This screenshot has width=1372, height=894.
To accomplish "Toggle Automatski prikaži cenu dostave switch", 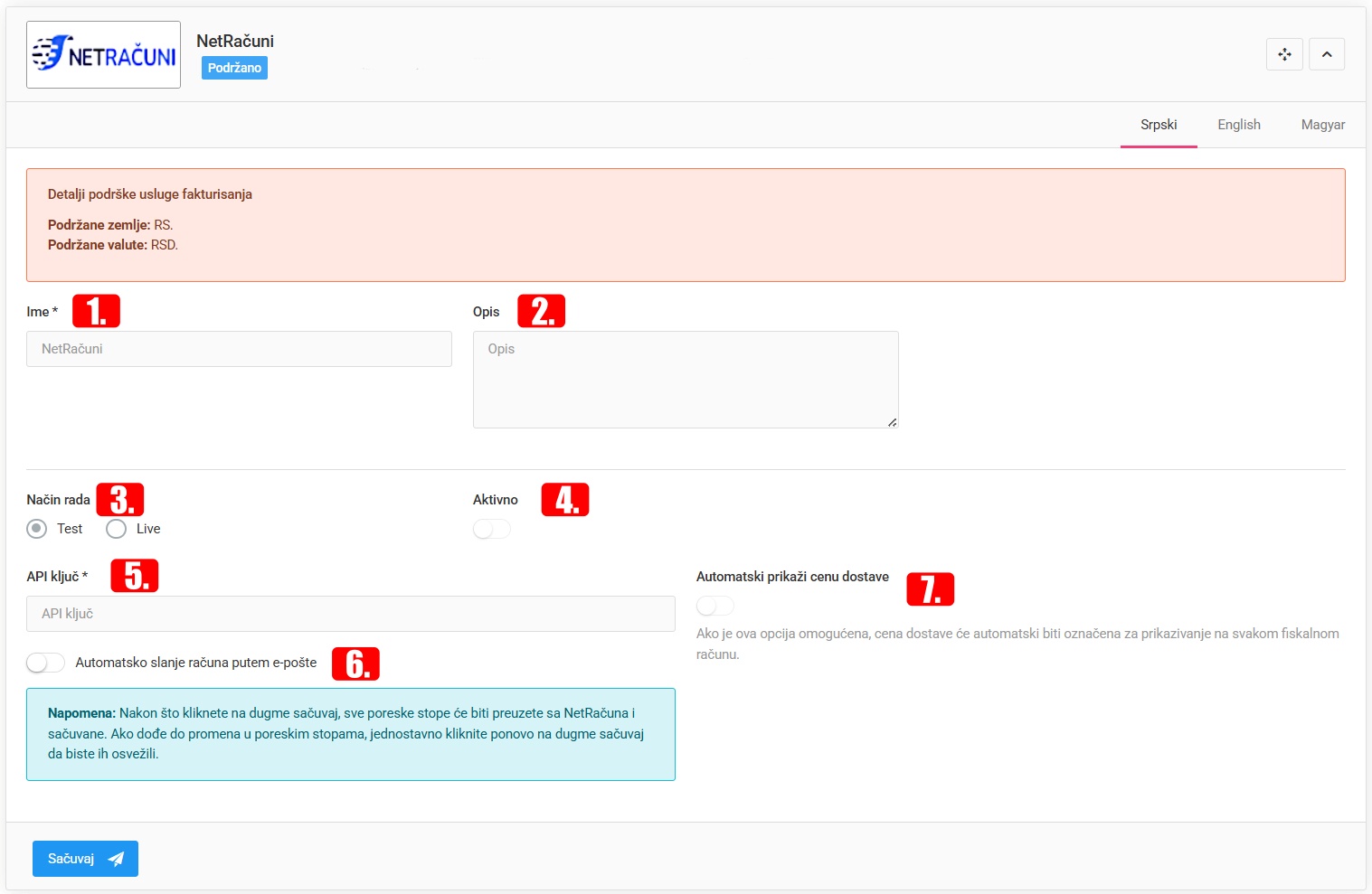I will (x=714, y=606).
